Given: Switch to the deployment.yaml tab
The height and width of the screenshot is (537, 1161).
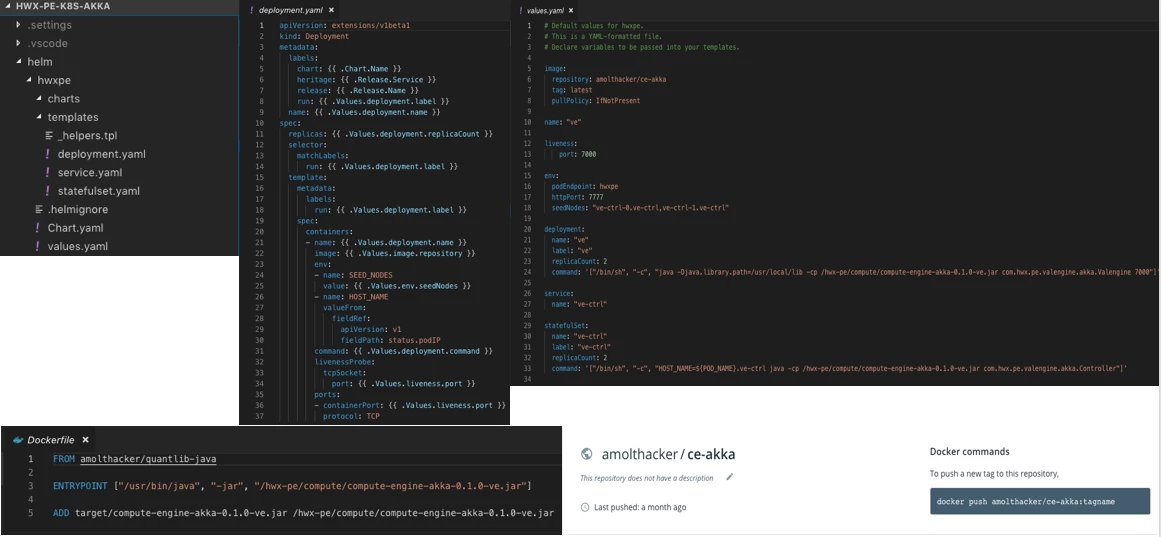Looking at the screenshot, I should (292, 10).
